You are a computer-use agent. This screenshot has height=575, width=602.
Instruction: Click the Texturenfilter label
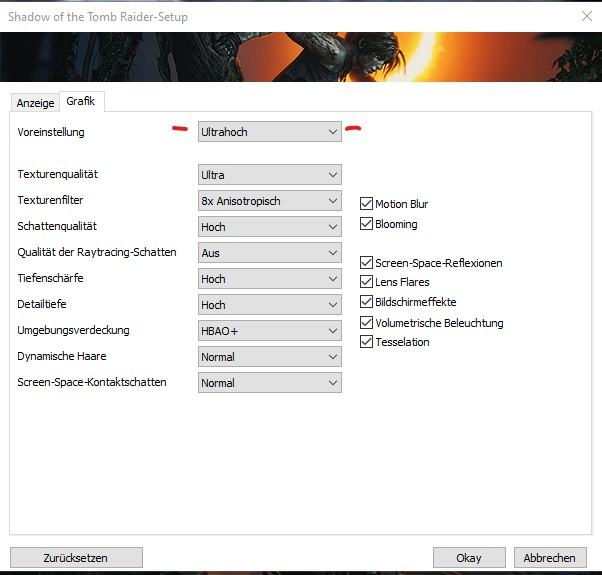(50, 200)
